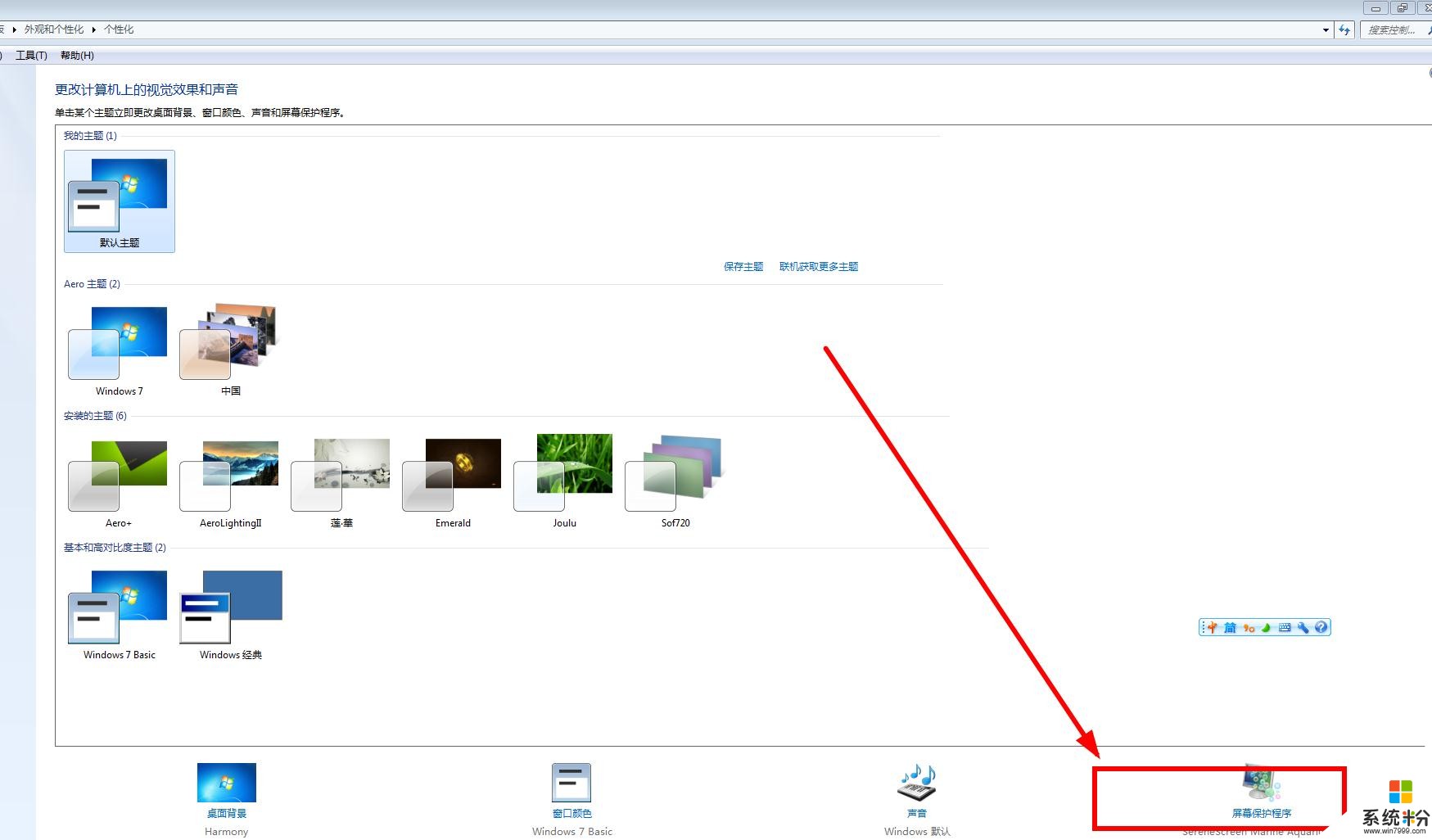The height and width of the screenshot is (840, 1432).
Task: Click Windows 7 Basic label under 窗口颜色
Action: click(x=572, y=832)
